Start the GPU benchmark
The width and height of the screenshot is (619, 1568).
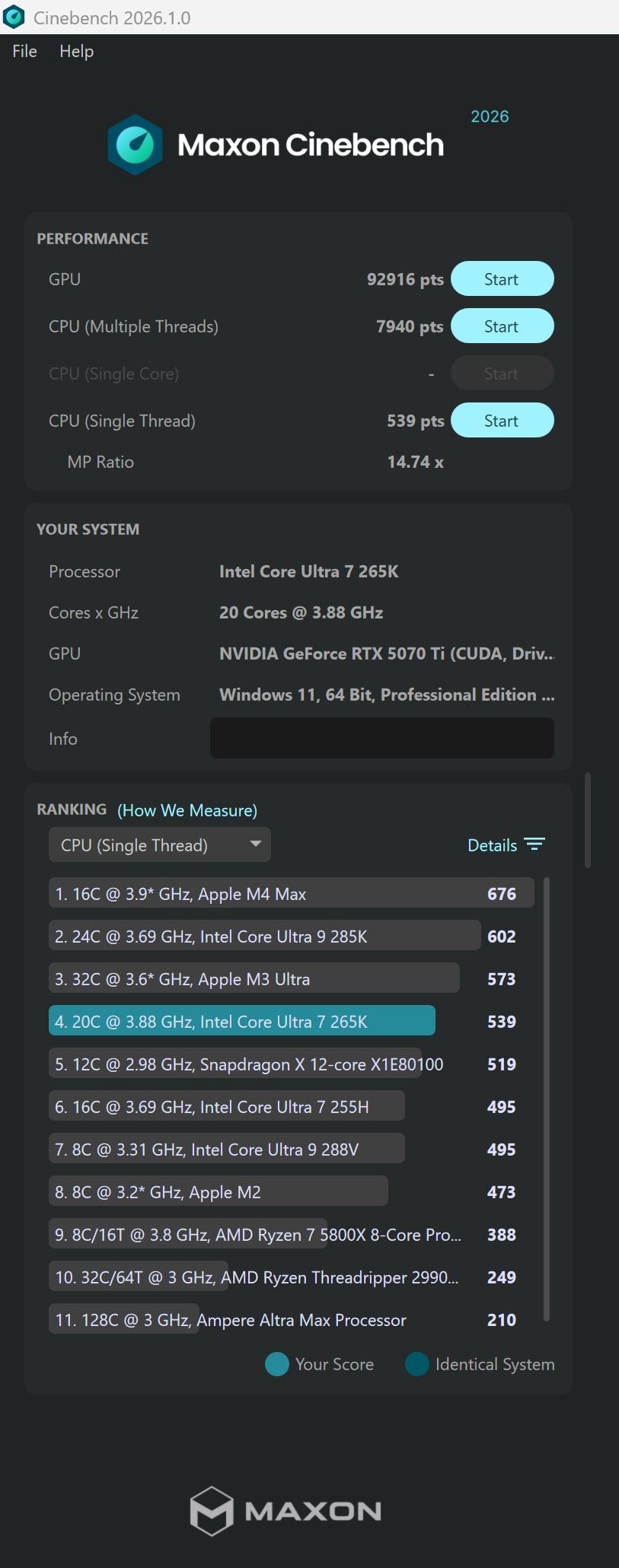(502, 279)
